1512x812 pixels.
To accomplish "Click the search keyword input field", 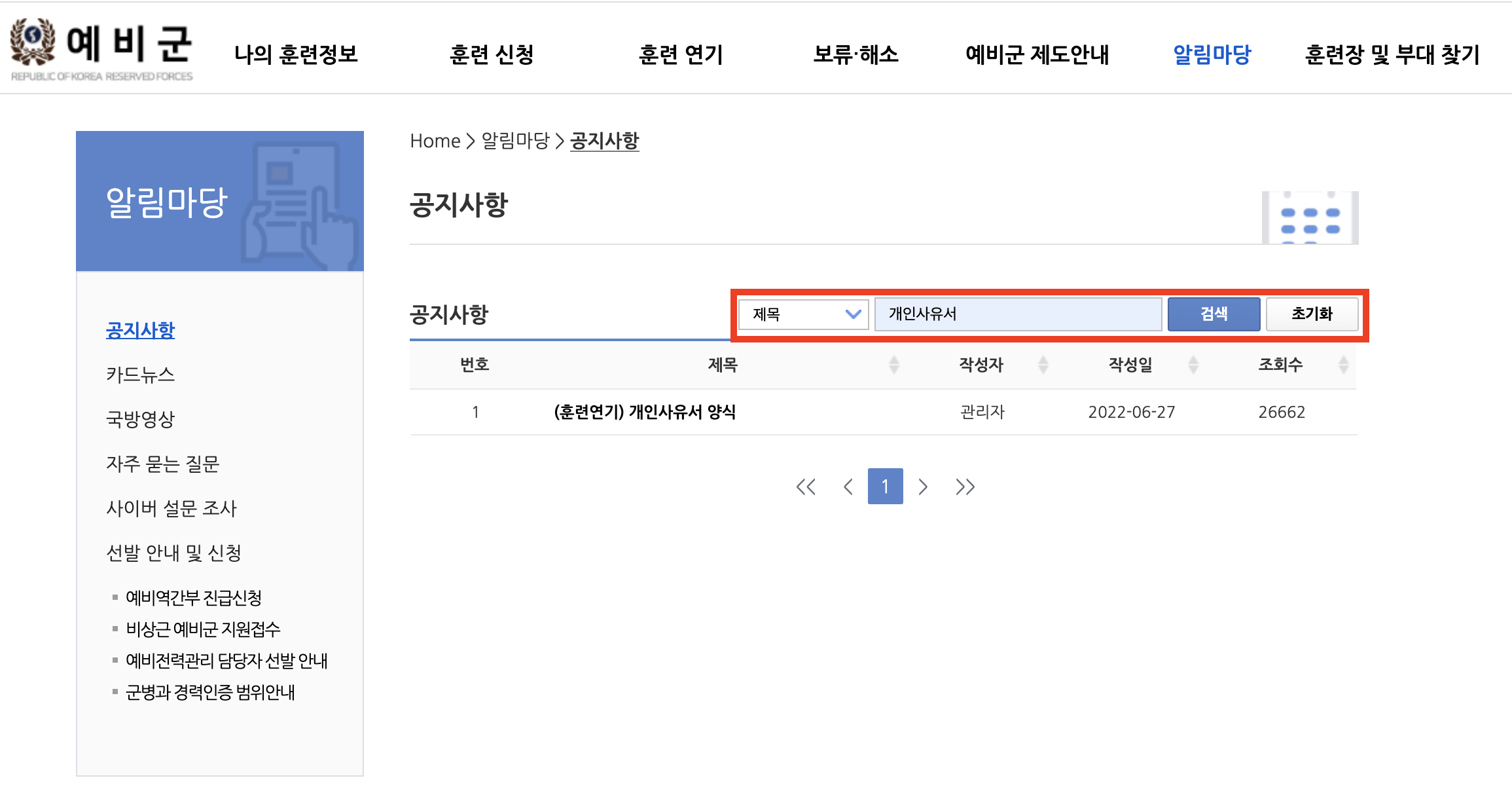I will pyautogui.click(x=1018, y=314).
